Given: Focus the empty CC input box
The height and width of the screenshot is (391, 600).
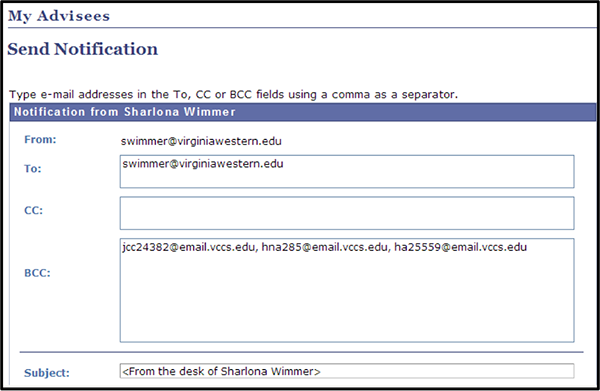Looking at the screenshot, I should tap(347, 213).
